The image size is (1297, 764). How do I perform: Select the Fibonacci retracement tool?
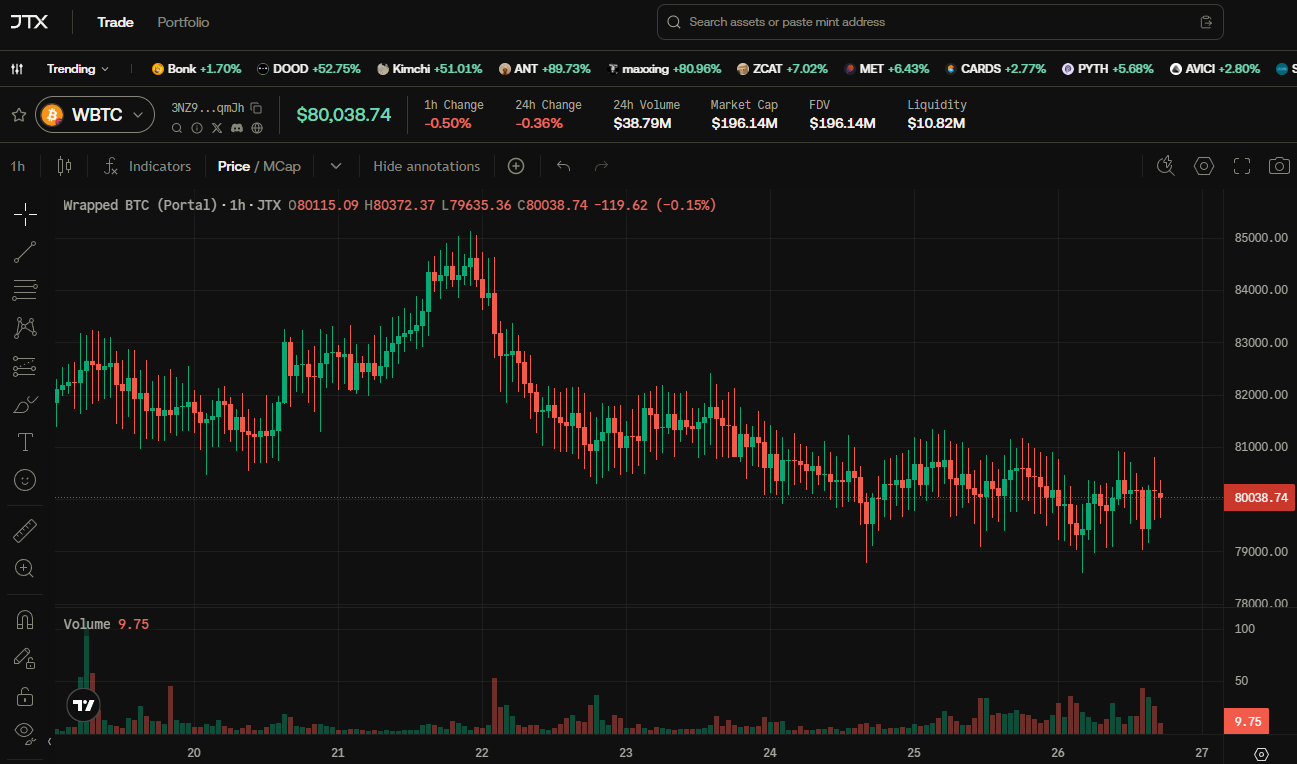pyautogui.click(x=25, y=290)
